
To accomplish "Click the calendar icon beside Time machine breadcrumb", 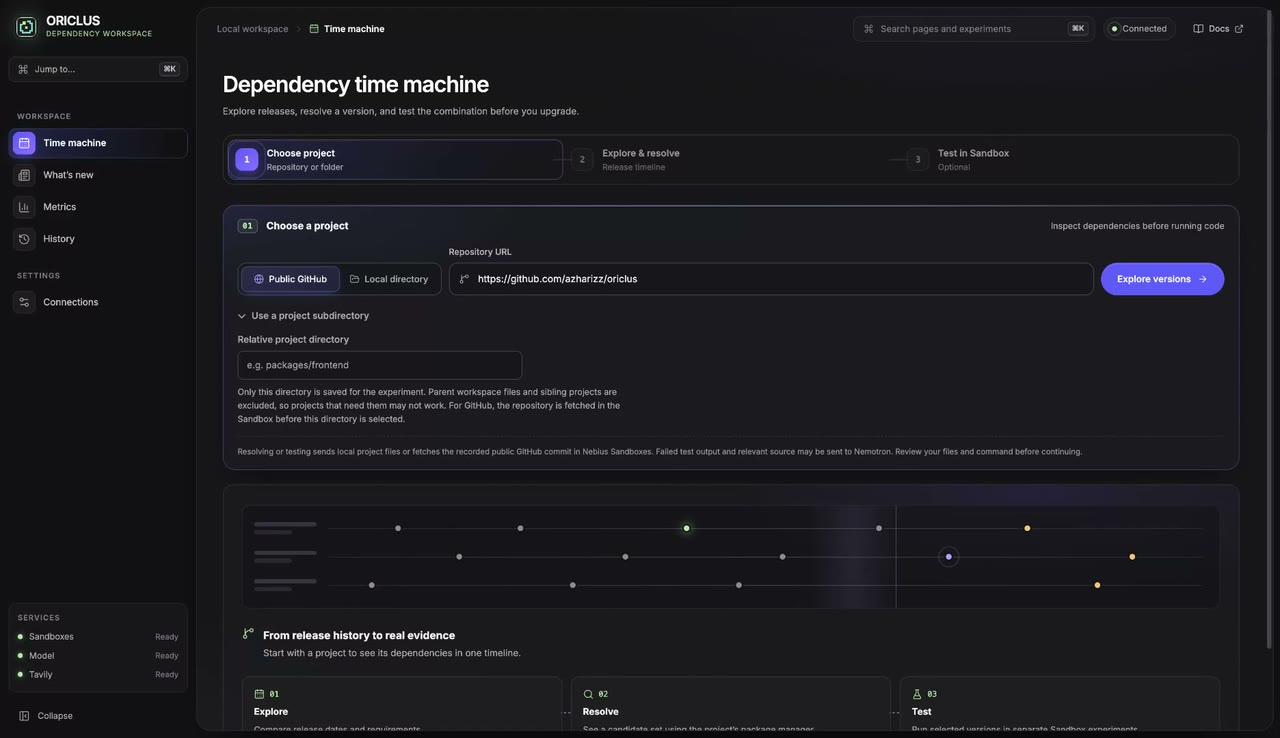I will (314, 29).
